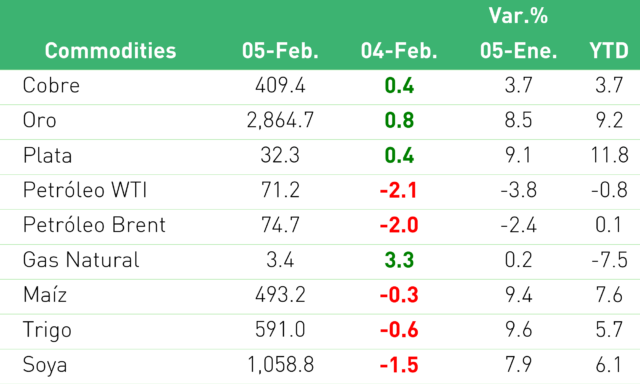Viewport: 640px width, 384px height.
Task: Click the 04-Feb. column header
Action: point(399,51)
